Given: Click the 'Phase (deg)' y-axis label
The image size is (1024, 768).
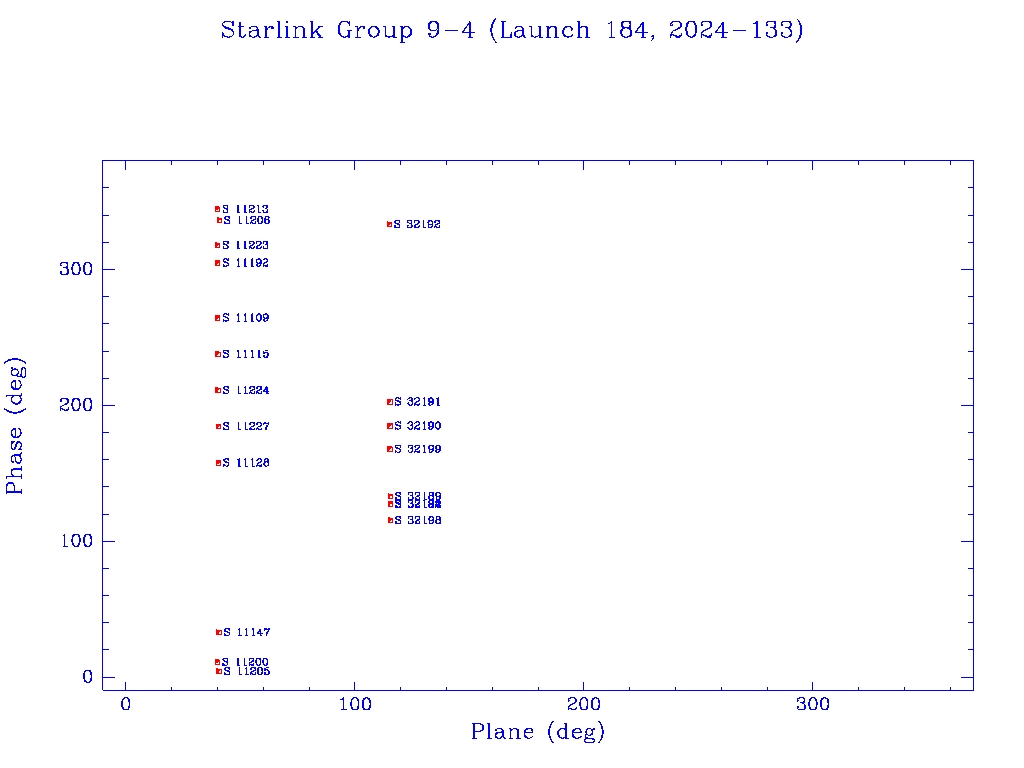Looking at the screenshot, I should pyautogui.click(x=14, y=426).
